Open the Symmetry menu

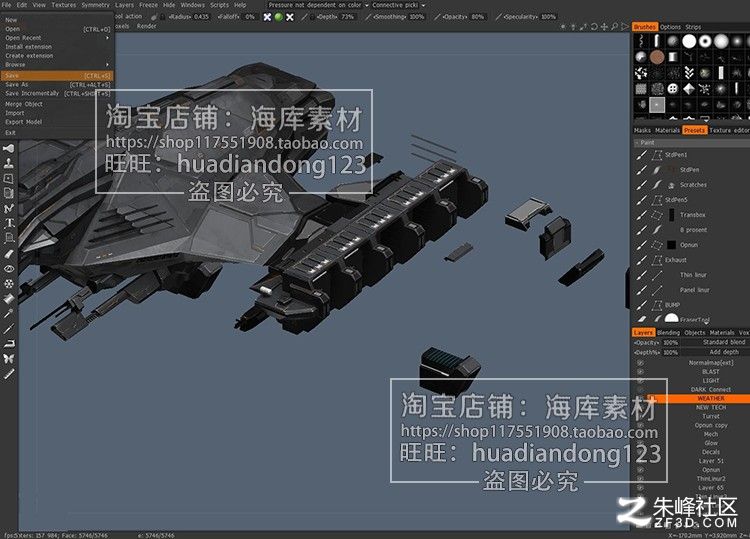[x=95, y=5]
